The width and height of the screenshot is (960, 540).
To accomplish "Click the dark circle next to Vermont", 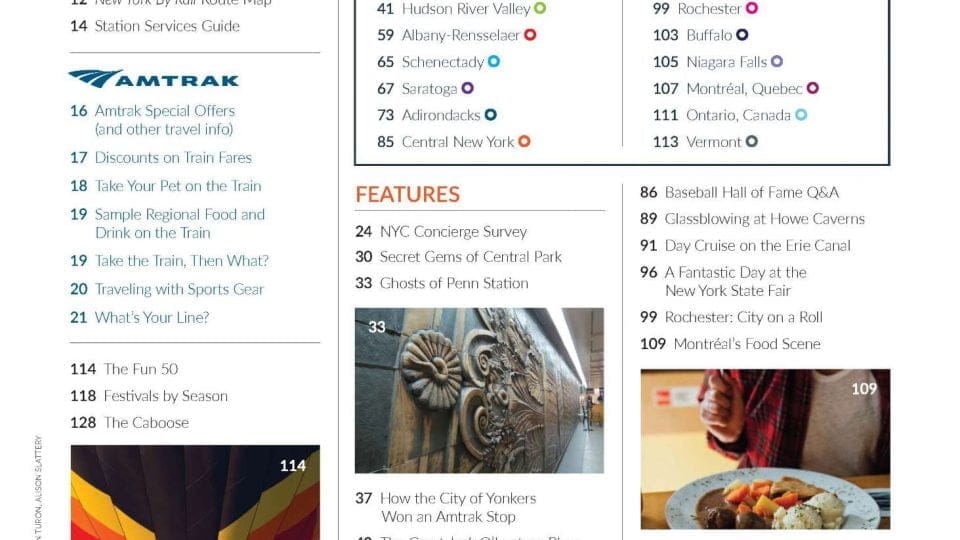I will pyautogui.click(x=751, y=141).
